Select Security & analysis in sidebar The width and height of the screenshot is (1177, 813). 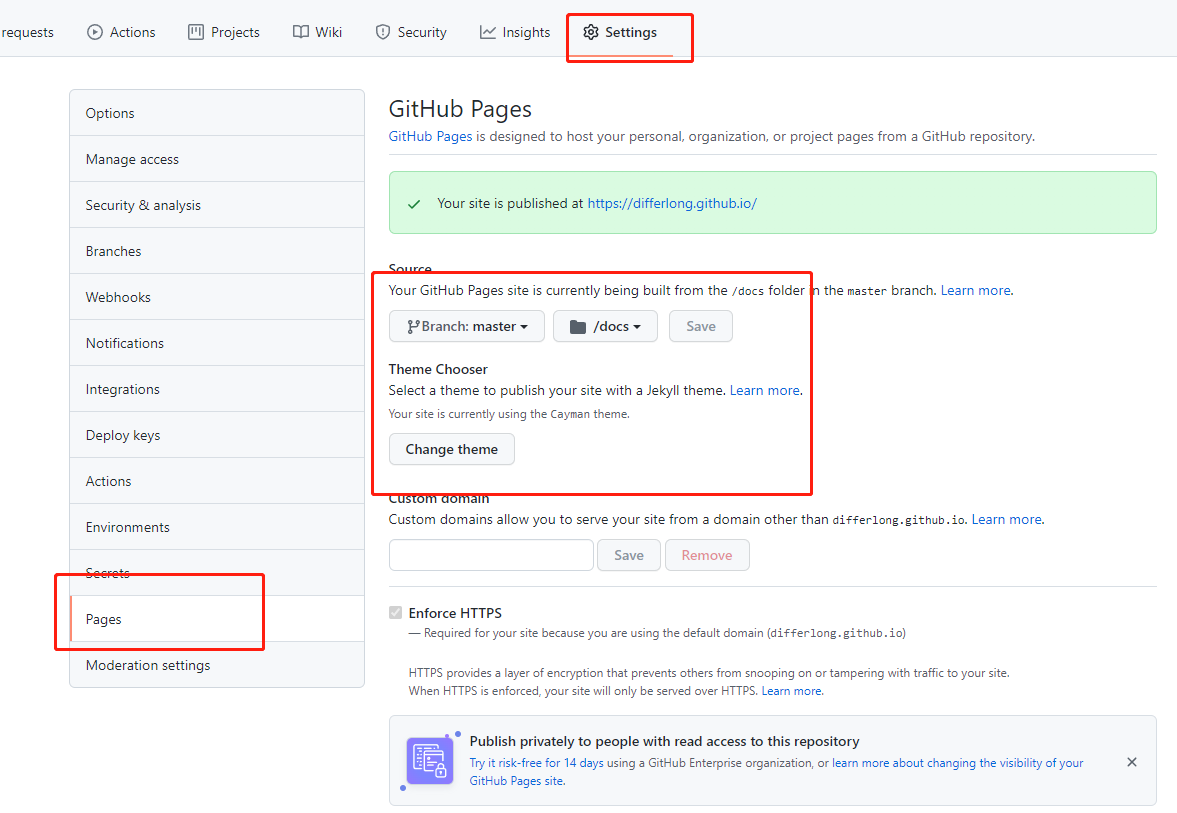[x=217, y=205]
